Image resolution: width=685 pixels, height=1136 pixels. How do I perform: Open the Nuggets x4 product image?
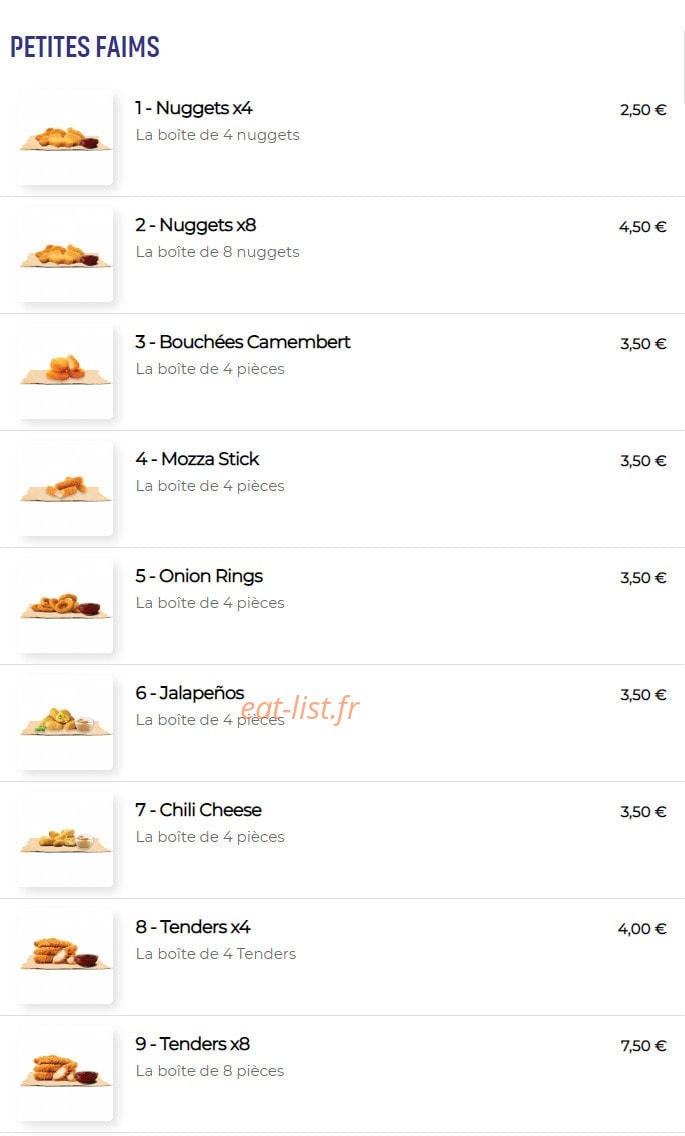point(65,137)
